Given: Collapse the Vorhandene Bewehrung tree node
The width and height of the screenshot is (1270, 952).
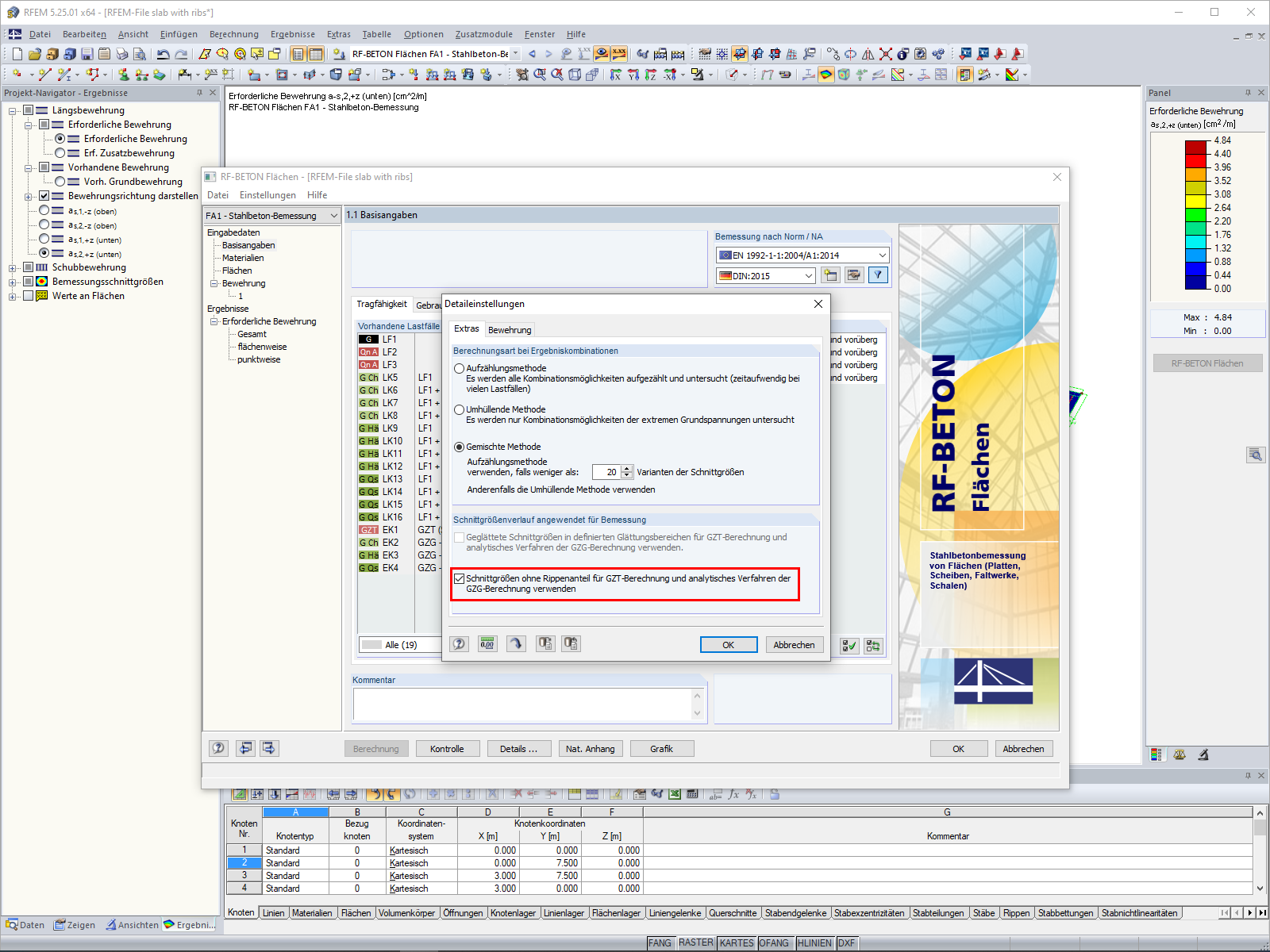Looking at the screenshot, I should 28,168.
